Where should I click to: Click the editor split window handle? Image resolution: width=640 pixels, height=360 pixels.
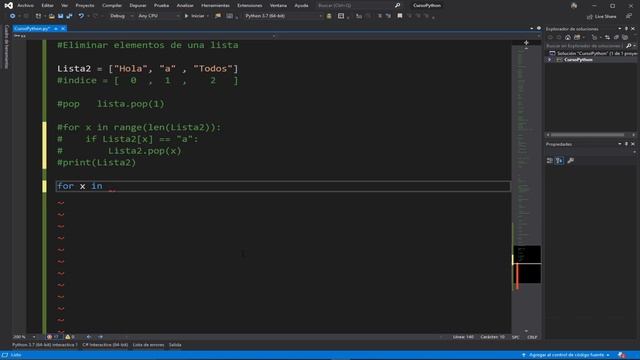(526, 42)
